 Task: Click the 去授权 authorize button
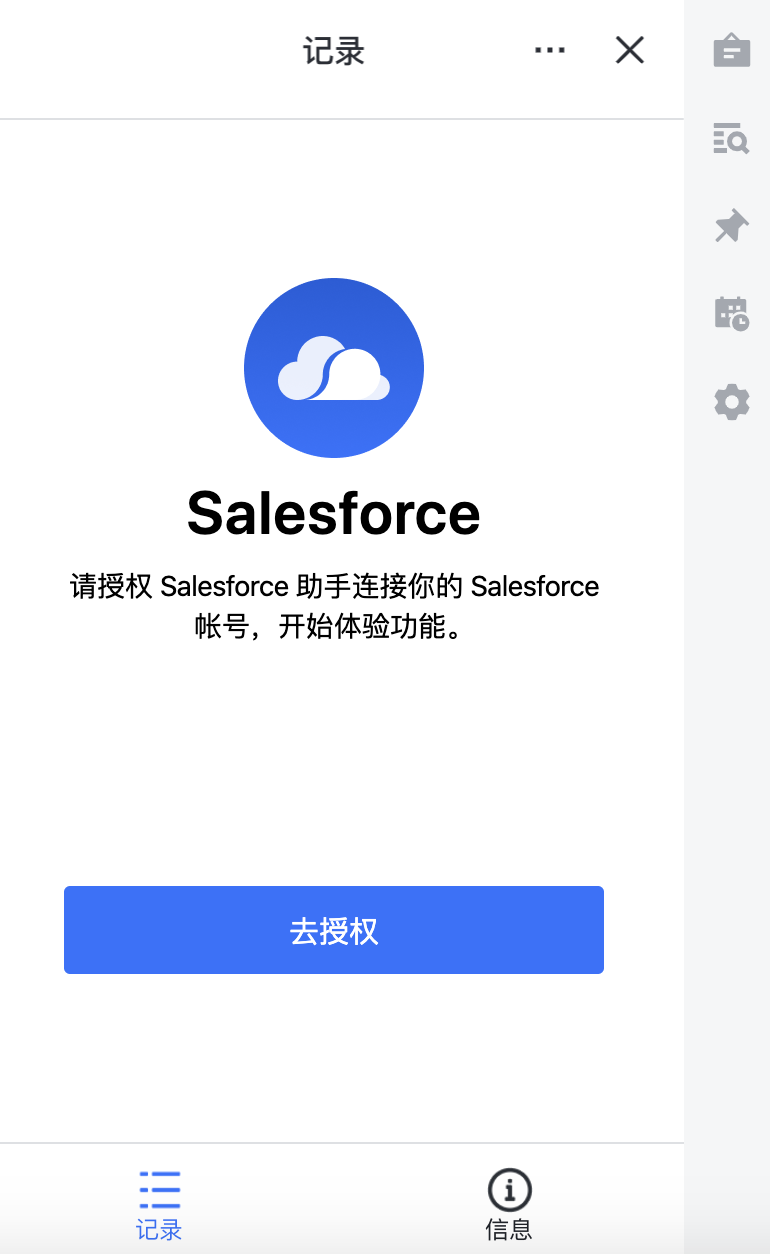pyautogui.click(x=334, y=930)
